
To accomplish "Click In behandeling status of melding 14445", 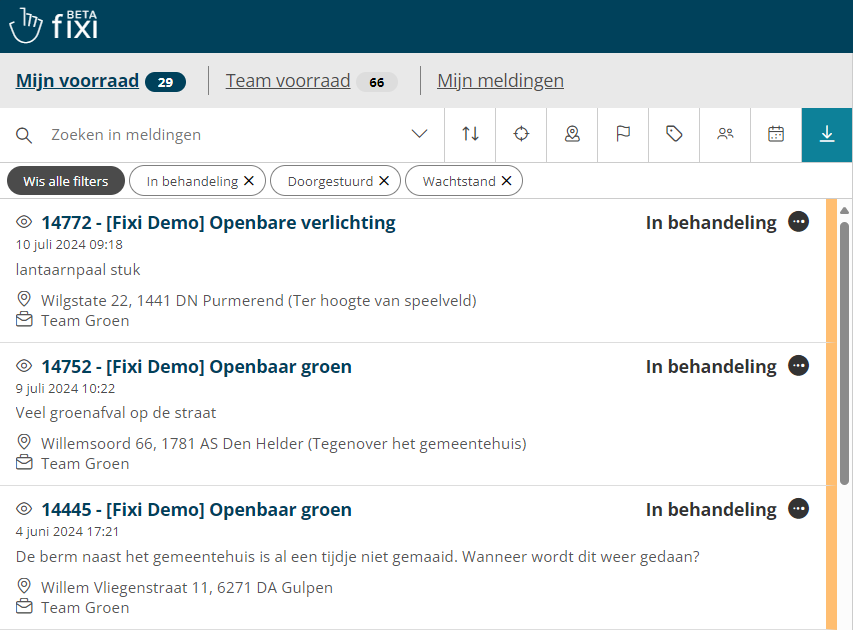I will point(711,509).
